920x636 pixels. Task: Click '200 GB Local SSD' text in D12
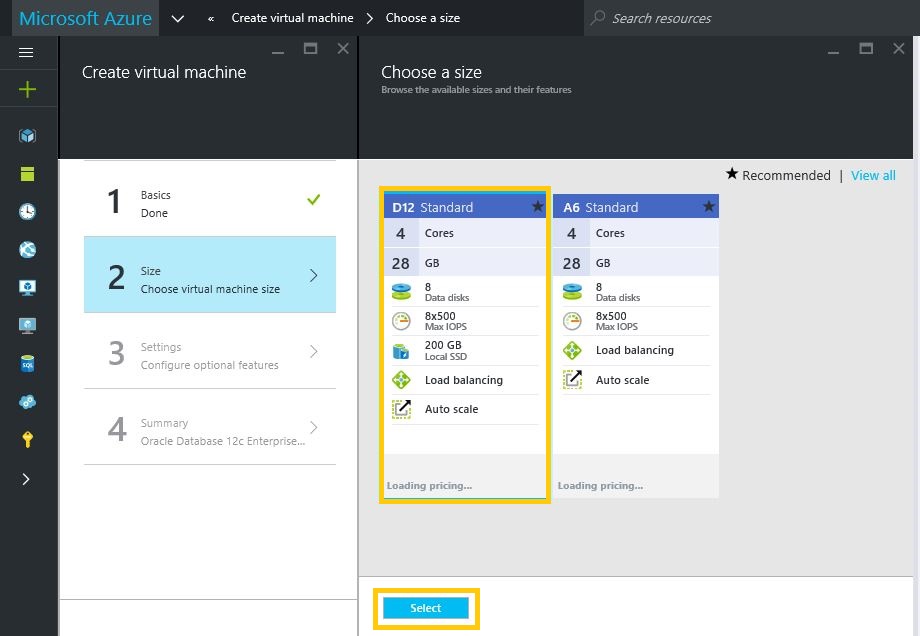(446, 350)
